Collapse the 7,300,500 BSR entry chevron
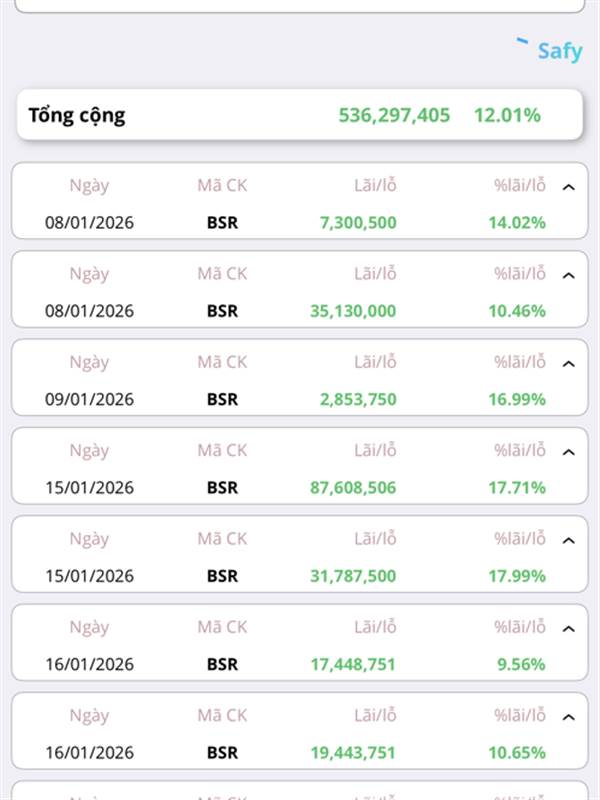Screen dimensions: 600x800 click(568, 187)
